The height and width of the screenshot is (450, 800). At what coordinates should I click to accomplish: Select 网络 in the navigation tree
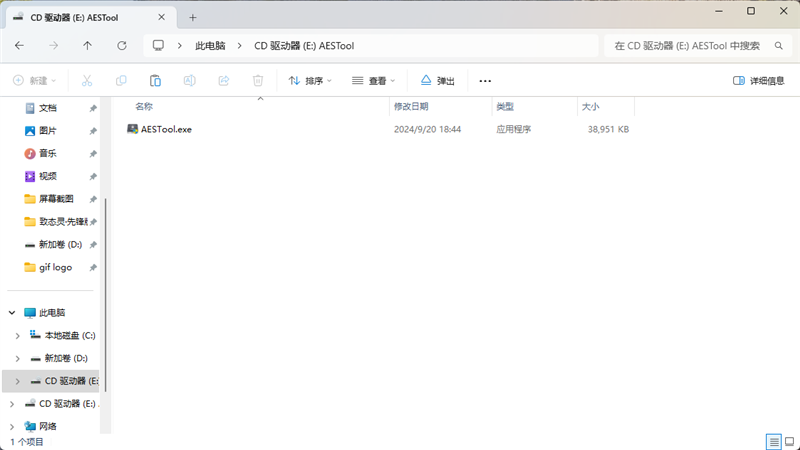pos(48,427)
